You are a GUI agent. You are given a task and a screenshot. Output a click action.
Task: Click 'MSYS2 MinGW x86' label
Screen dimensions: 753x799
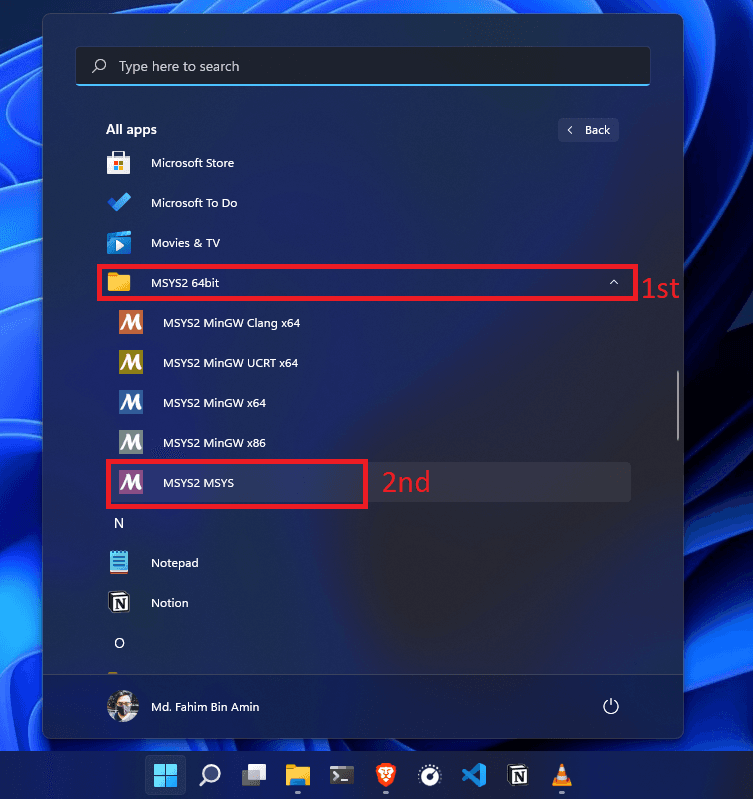[x=214, y=442]
